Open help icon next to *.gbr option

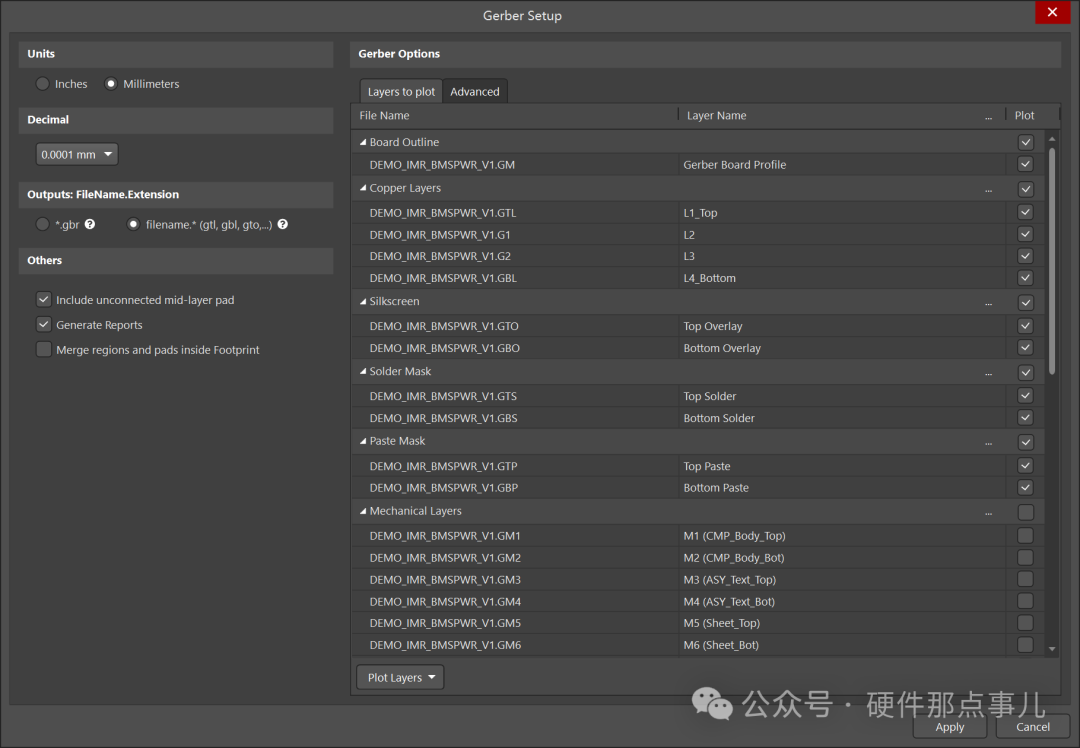point(90,225)
